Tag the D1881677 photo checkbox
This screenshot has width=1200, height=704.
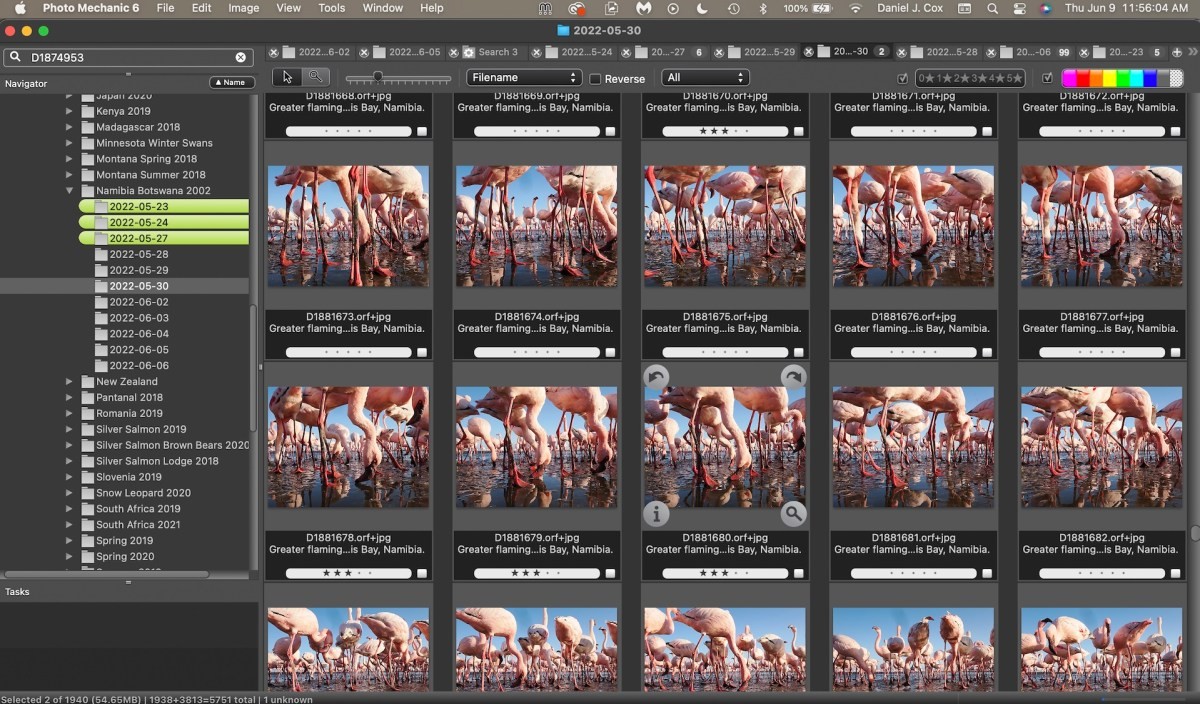click(x=1176, y=353)
